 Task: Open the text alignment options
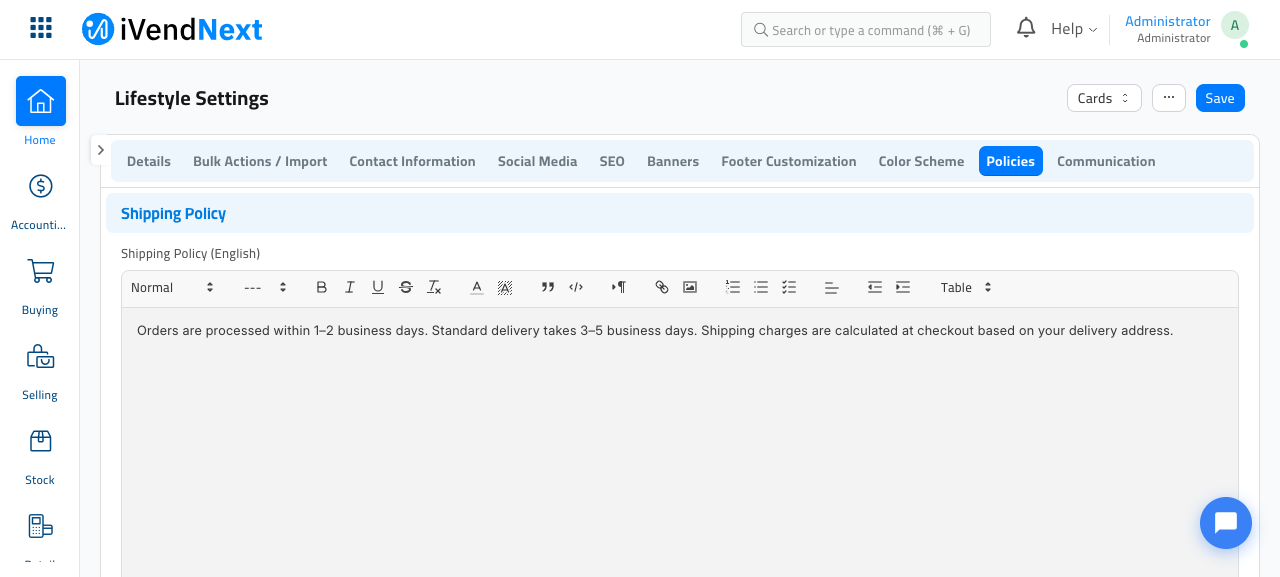[832, 287]
